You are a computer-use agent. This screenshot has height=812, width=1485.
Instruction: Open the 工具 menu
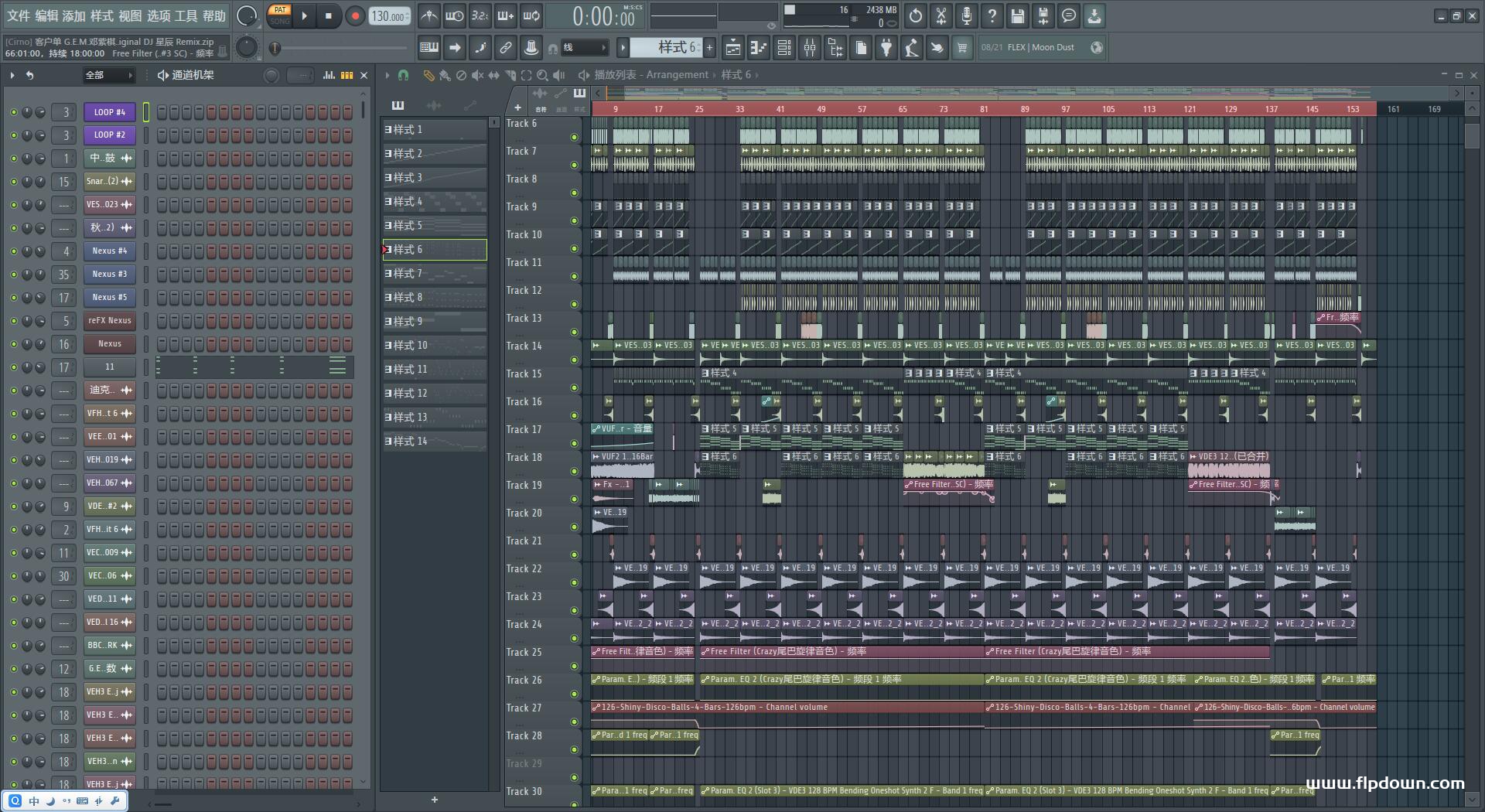(x=186, y=15)
